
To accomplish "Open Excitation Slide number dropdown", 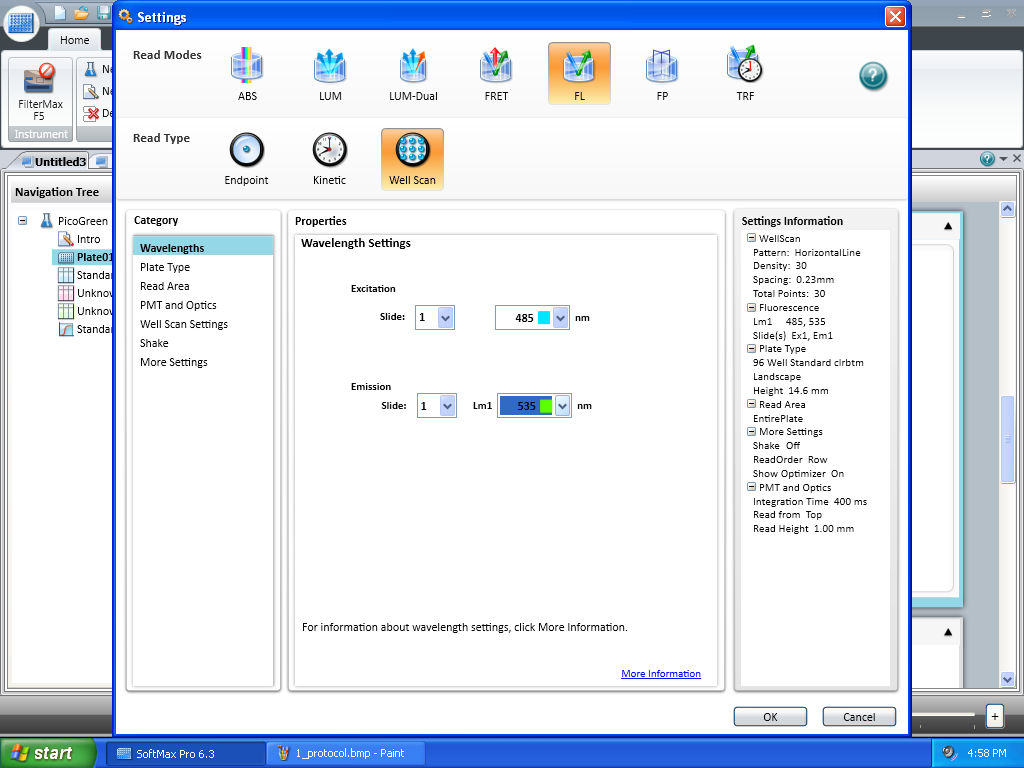I will (x=446, y=318).
